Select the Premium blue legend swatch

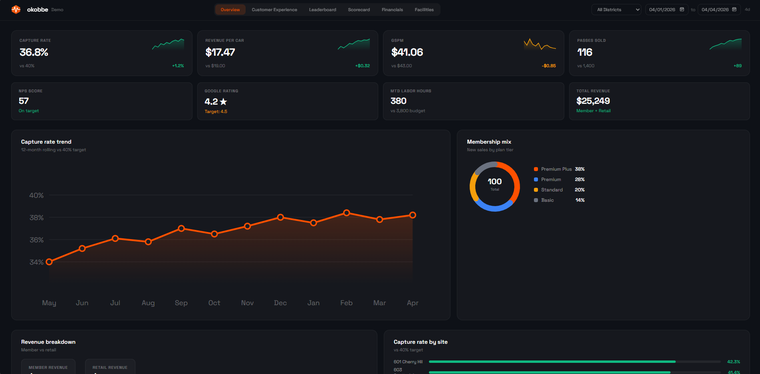pyautogui.click(x=536, y=179)
